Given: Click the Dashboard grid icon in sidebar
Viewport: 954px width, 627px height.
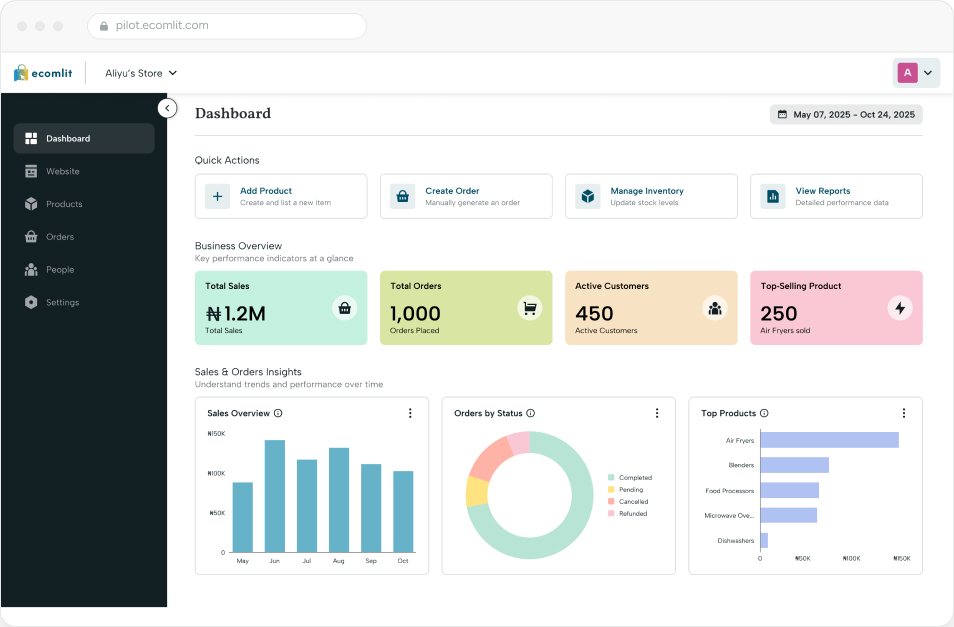Looking at the screenshot, I should 31,139.
